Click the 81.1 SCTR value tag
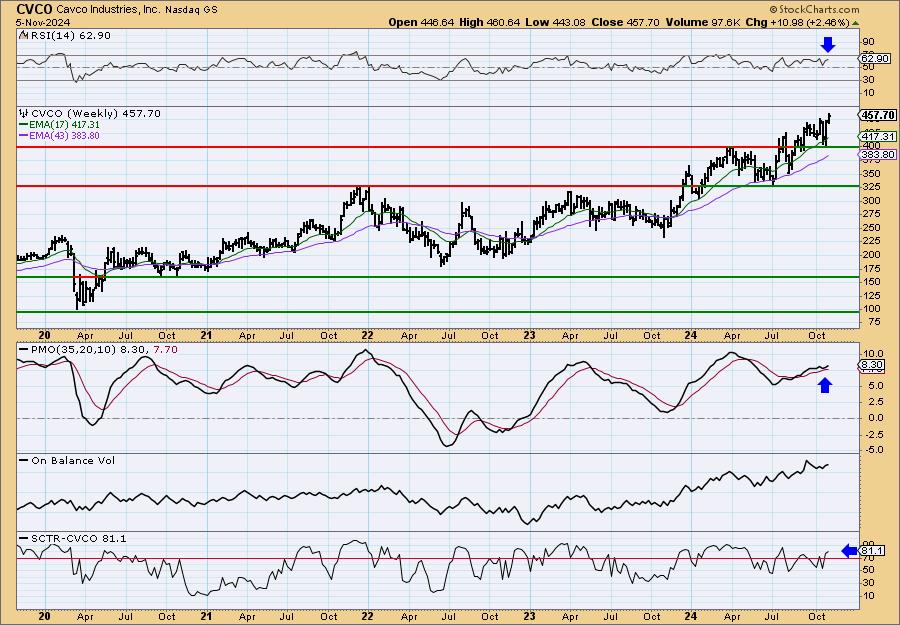 point(872,552)
